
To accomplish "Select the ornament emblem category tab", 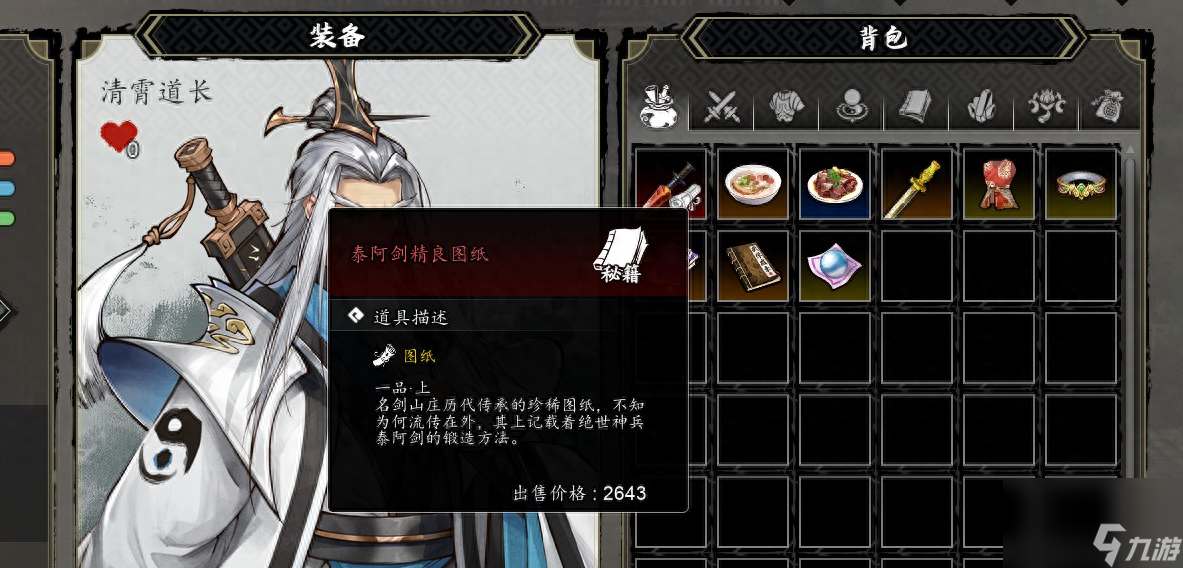I will [1045, 107].
